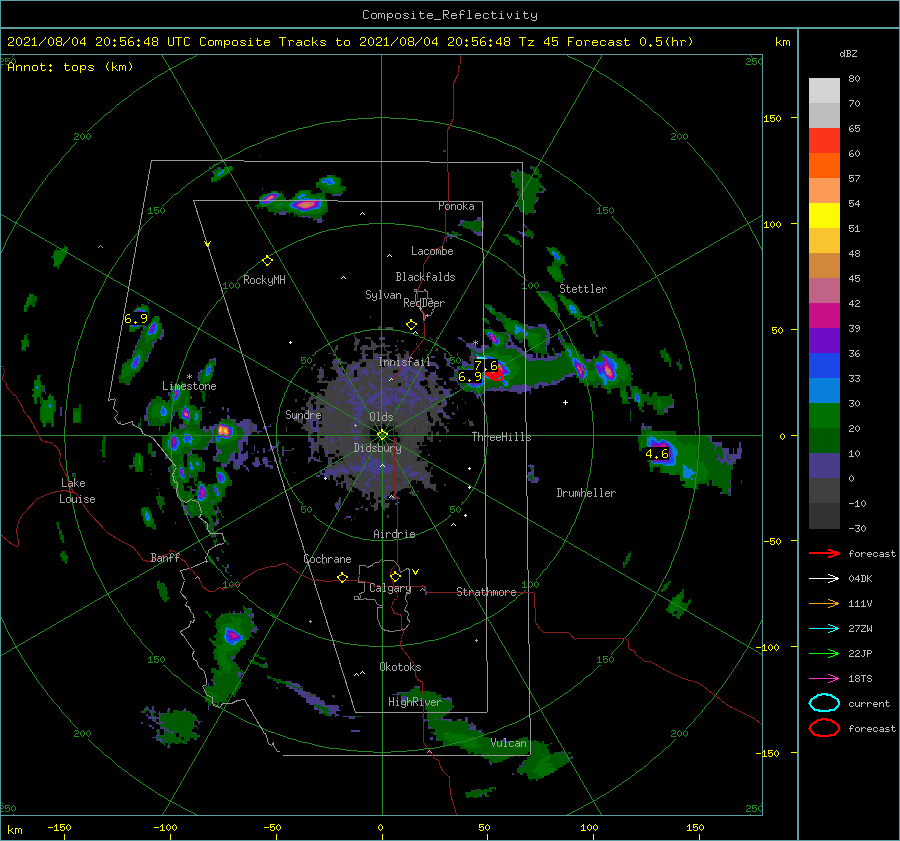Click the green 22JP arrow legend icon
The image size is (900, 841).
[x=824, y=653]
